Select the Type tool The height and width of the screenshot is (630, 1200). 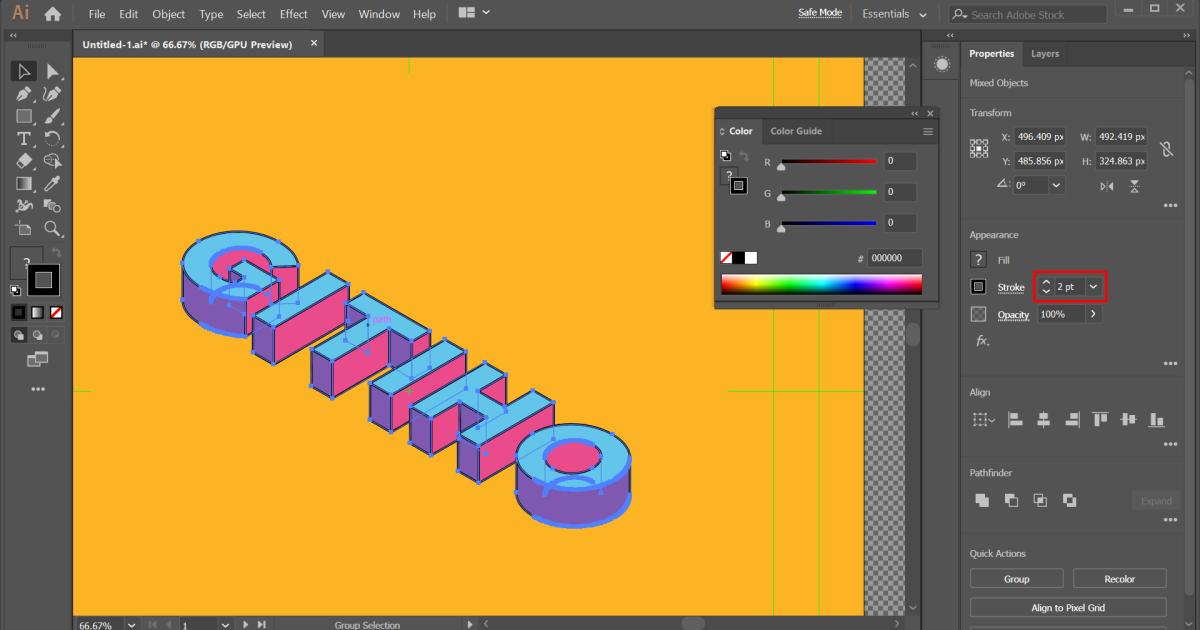(24, 139)
